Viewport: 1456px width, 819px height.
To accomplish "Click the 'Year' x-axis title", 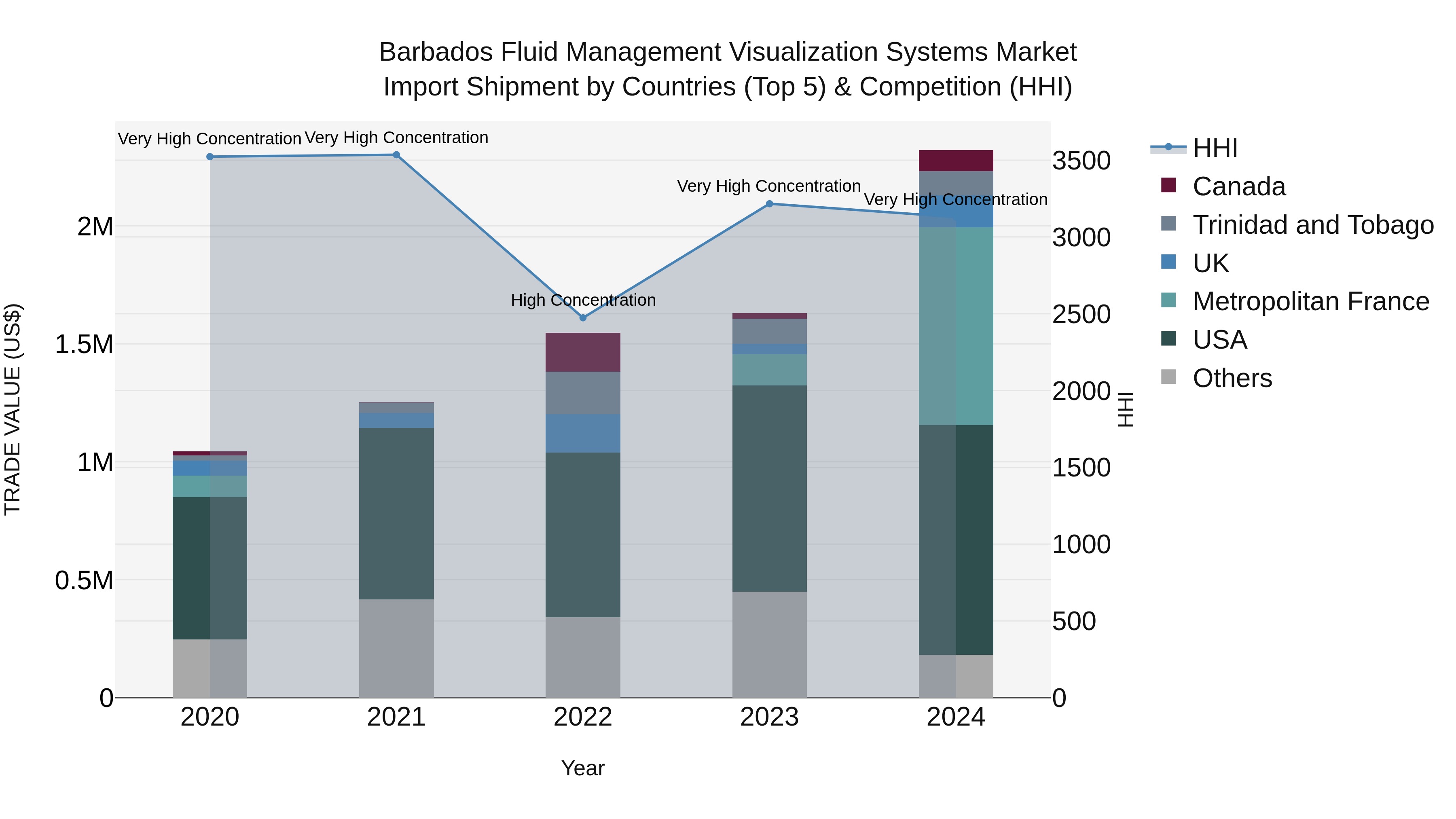I will (583, 768).
